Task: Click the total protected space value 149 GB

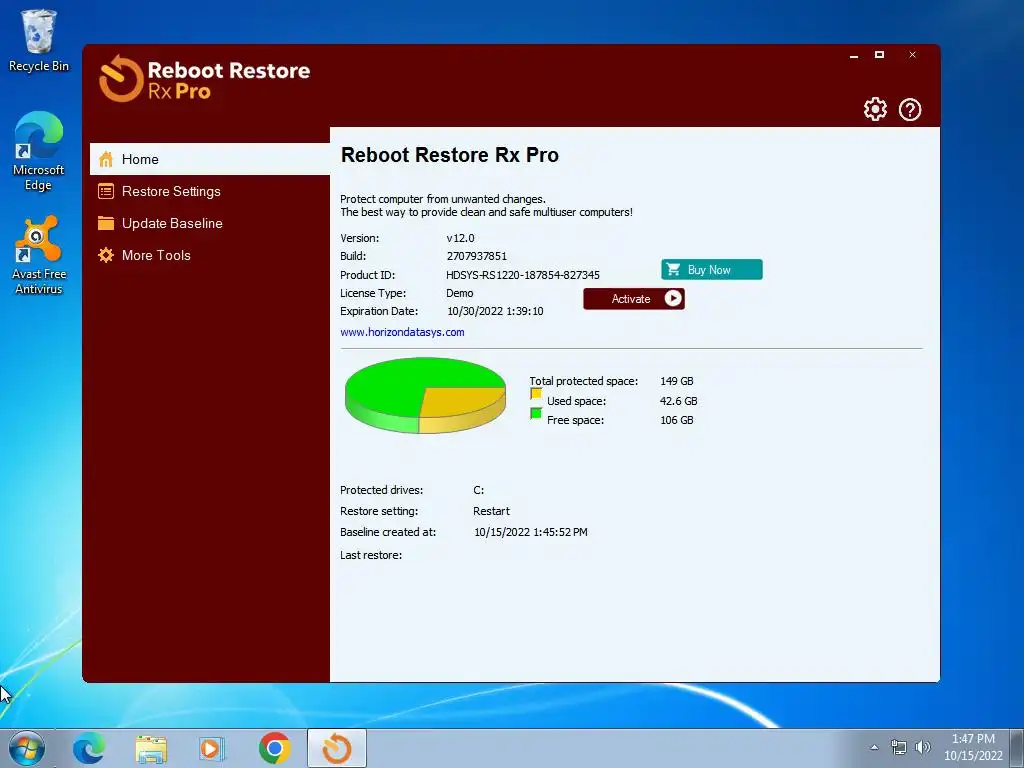Action: (677, 381)
